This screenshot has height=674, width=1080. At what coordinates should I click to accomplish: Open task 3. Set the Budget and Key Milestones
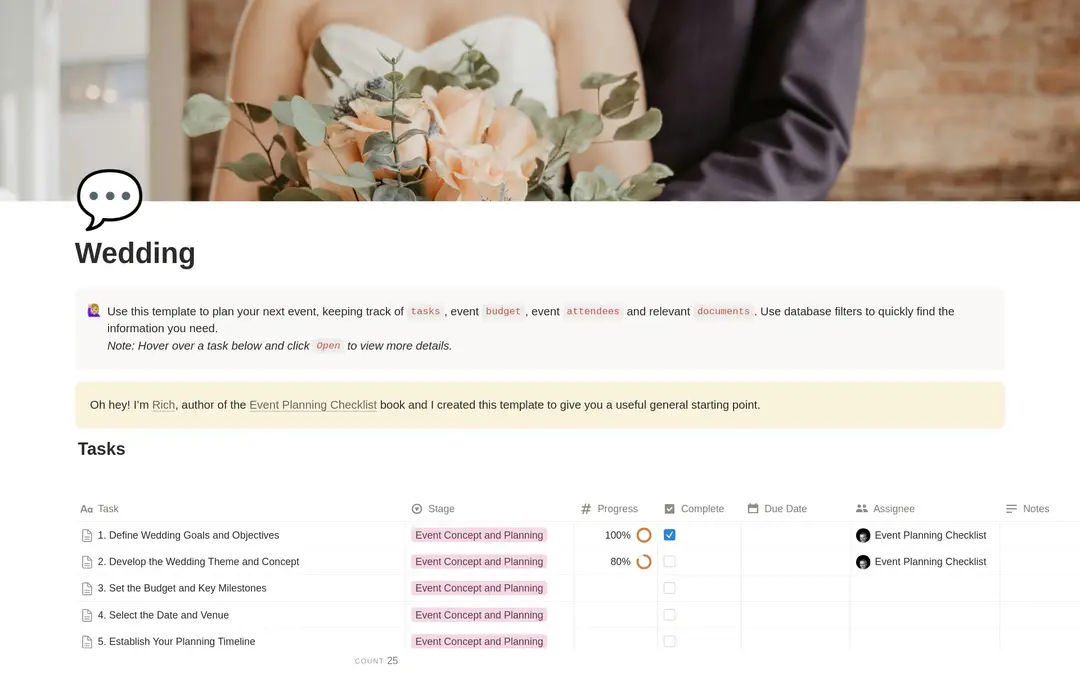tap(182, 588)
